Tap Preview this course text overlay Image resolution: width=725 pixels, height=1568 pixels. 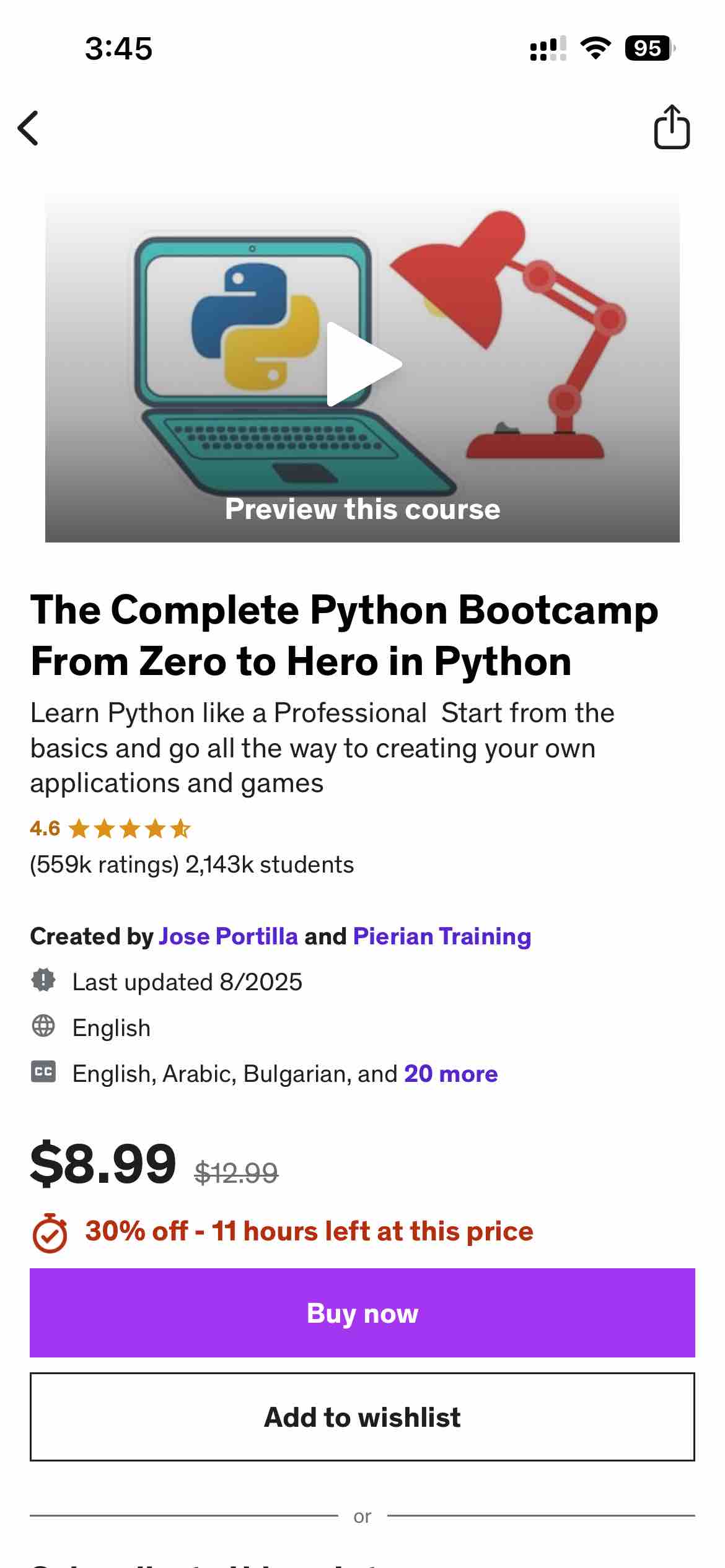(x=362, y=509)
